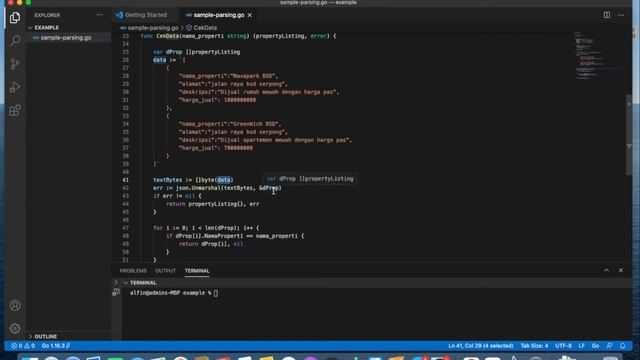Click "return dProp[i], nil" on line 49
This screenshot has width=640, height=360.
211,244
